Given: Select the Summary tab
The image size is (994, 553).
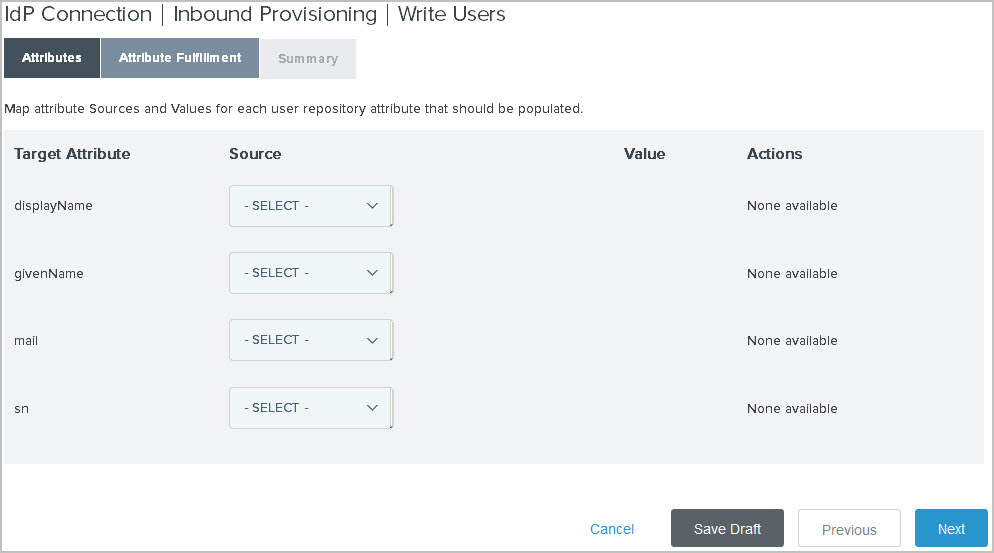Looking at the screenshot, I should [x=307, y=59].
